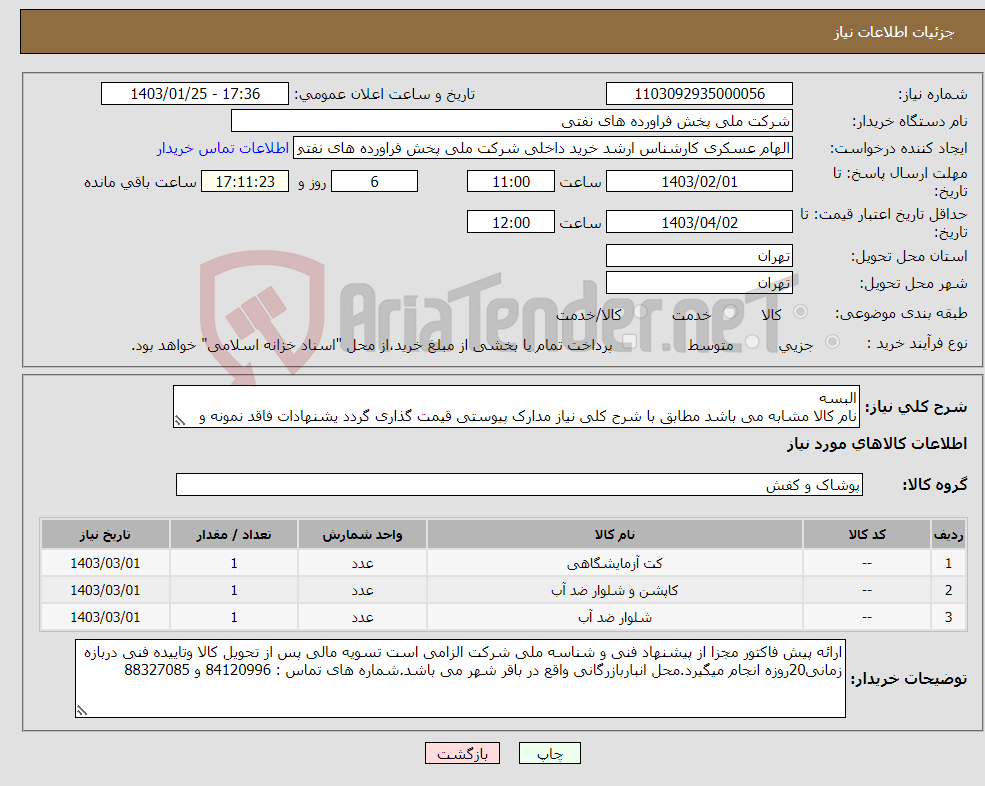Select the خدمت radio button
Screen dimensions: 985x786
[730, 312]
